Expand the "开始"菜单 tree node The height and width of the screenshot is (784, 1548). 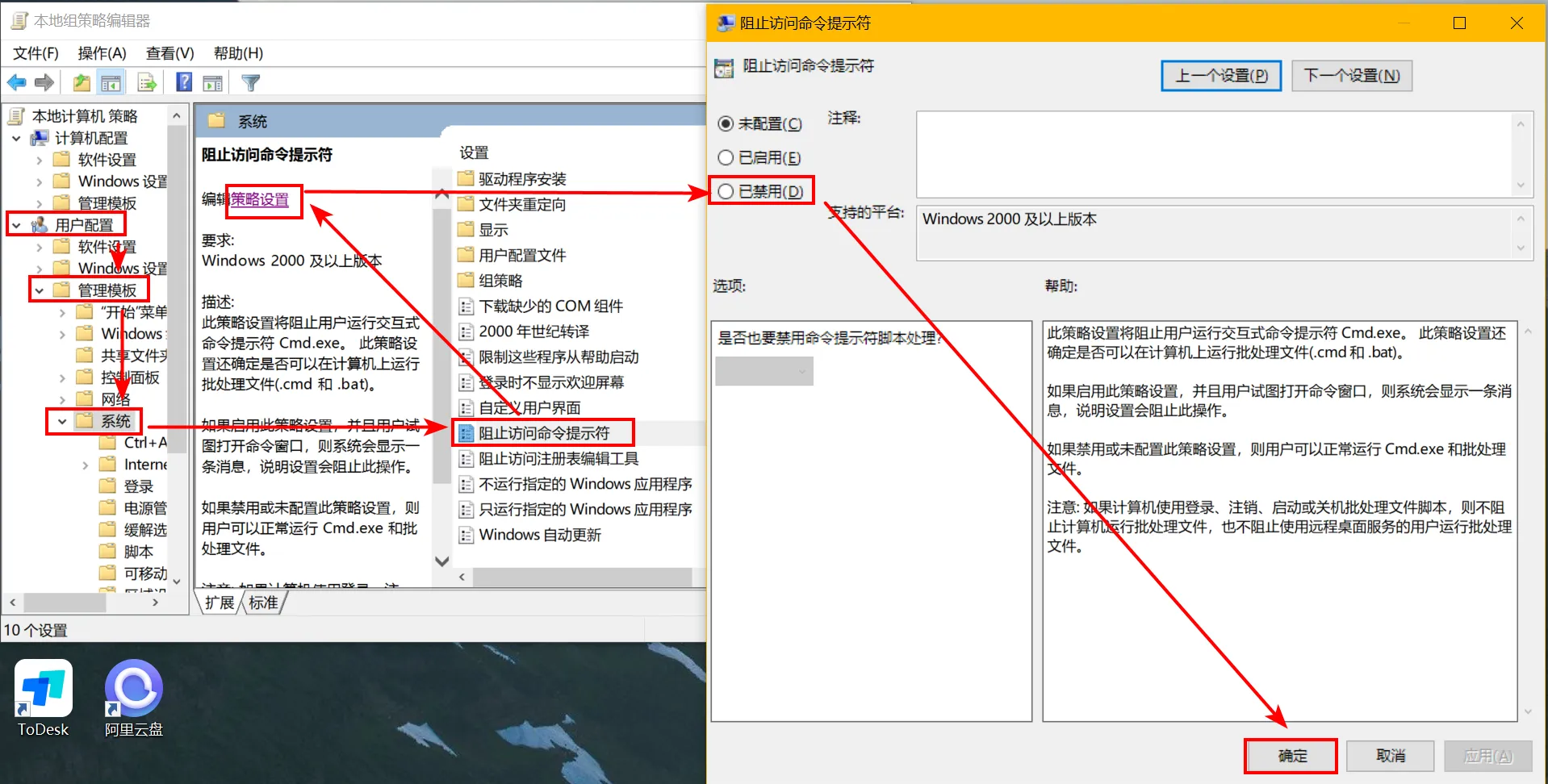[62, 313]
